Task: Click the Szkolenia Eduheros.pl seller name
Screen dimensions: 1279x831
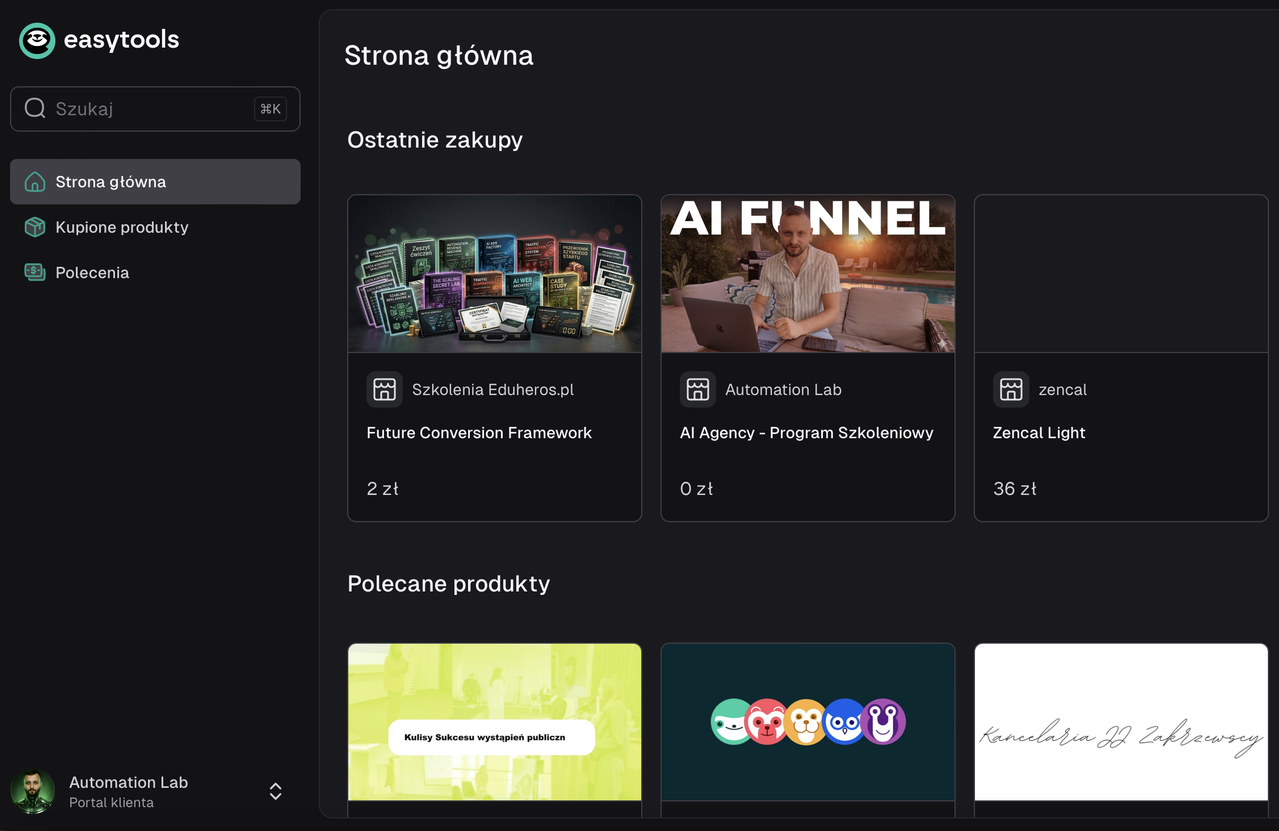Action: (x=493, y=390)
